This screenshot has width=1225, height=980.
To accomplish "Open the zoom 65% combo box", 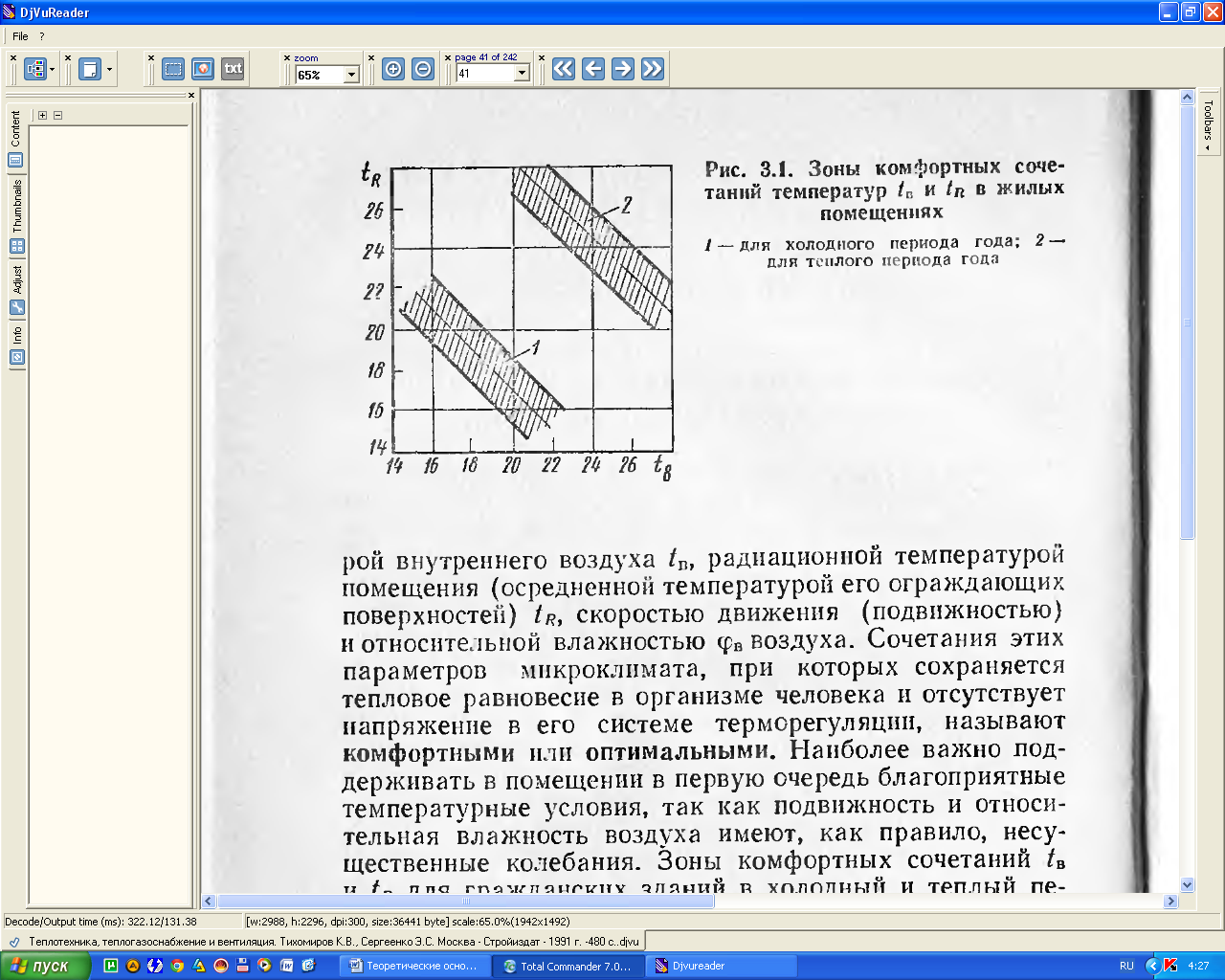I will (326, 75).
